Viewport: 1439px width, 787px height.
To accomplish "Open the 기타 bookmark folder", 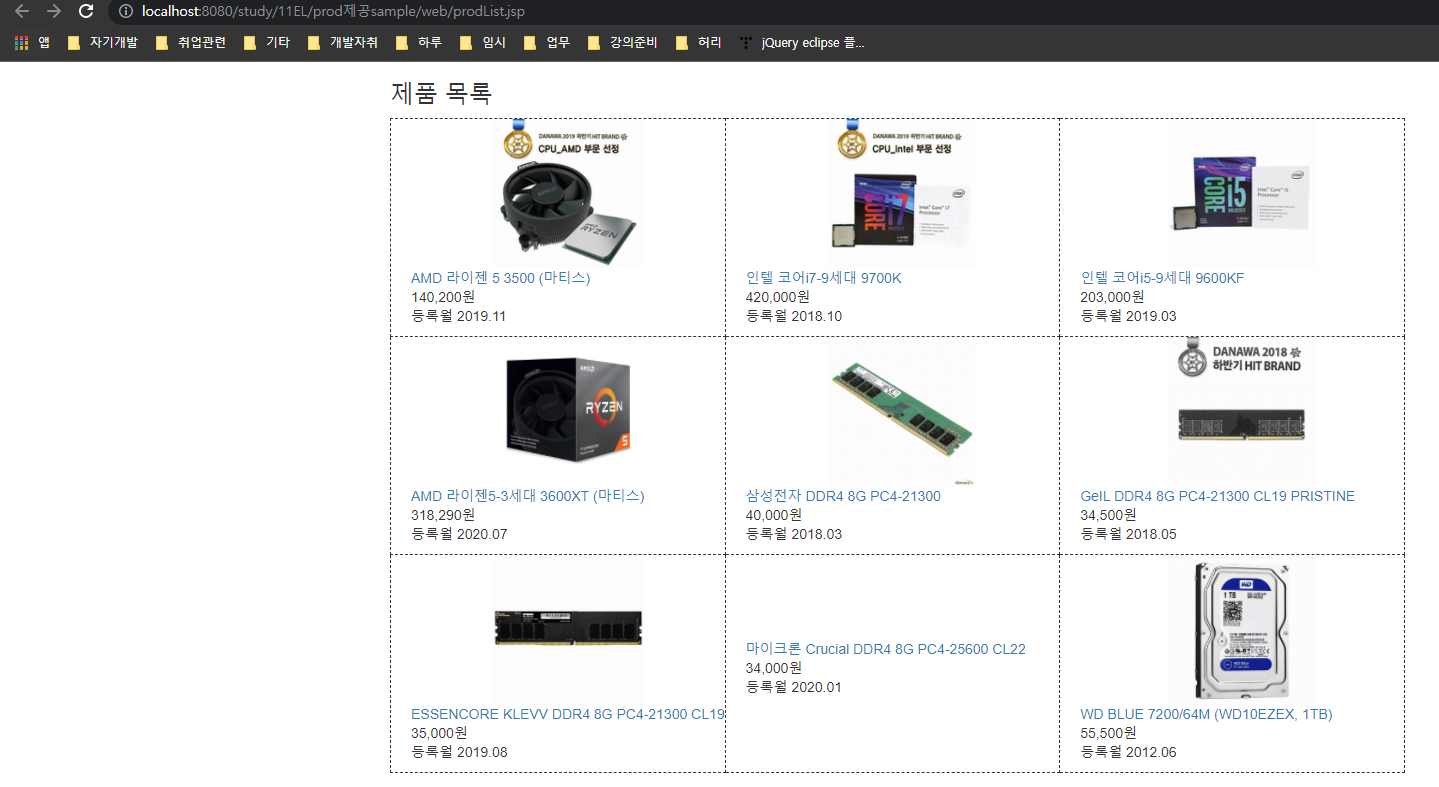I will (266, 43).
